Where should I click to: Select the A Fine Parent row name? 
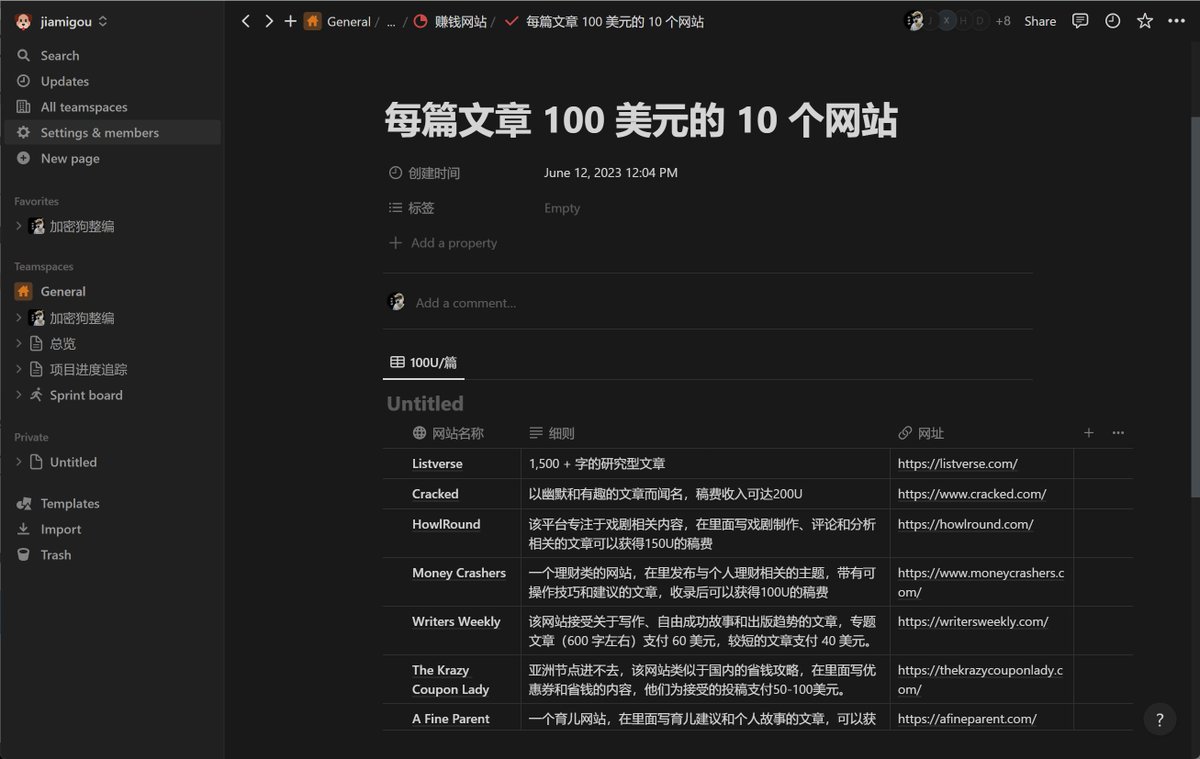(451, 719)
